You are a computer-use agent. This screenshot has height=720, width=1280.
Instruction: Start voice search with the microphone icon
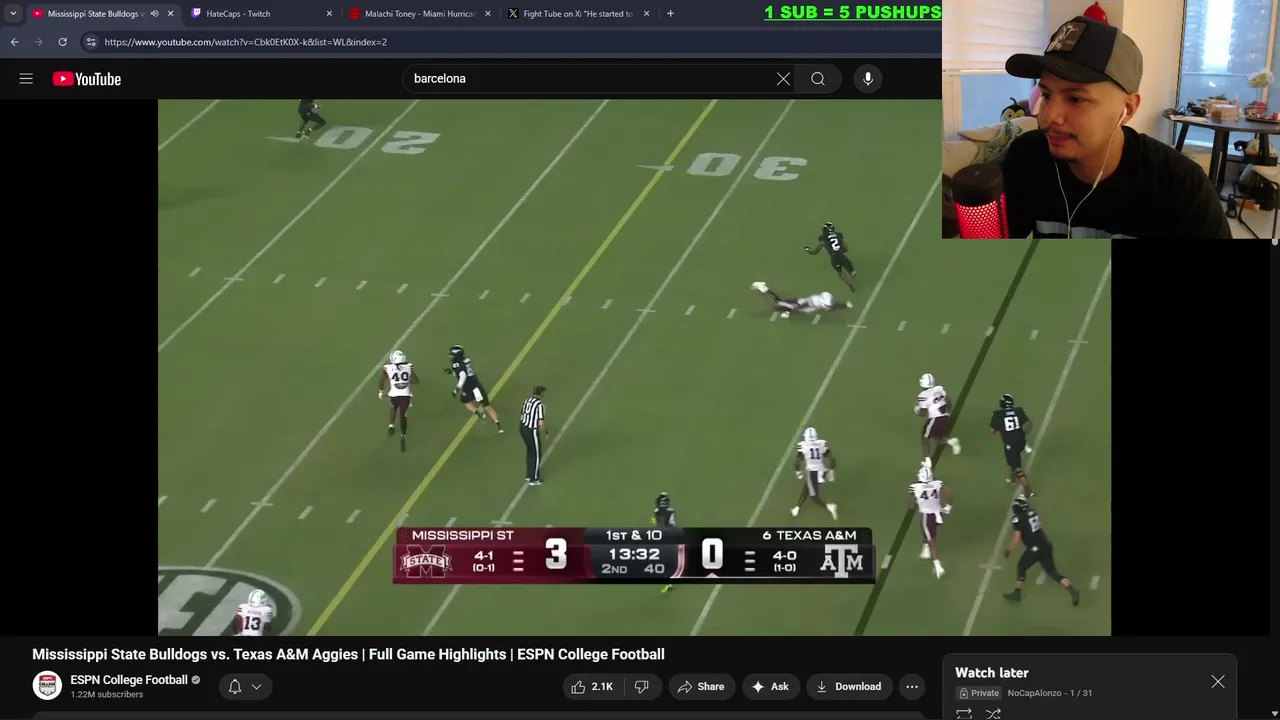pyautogui.click(x=868, y=79)
